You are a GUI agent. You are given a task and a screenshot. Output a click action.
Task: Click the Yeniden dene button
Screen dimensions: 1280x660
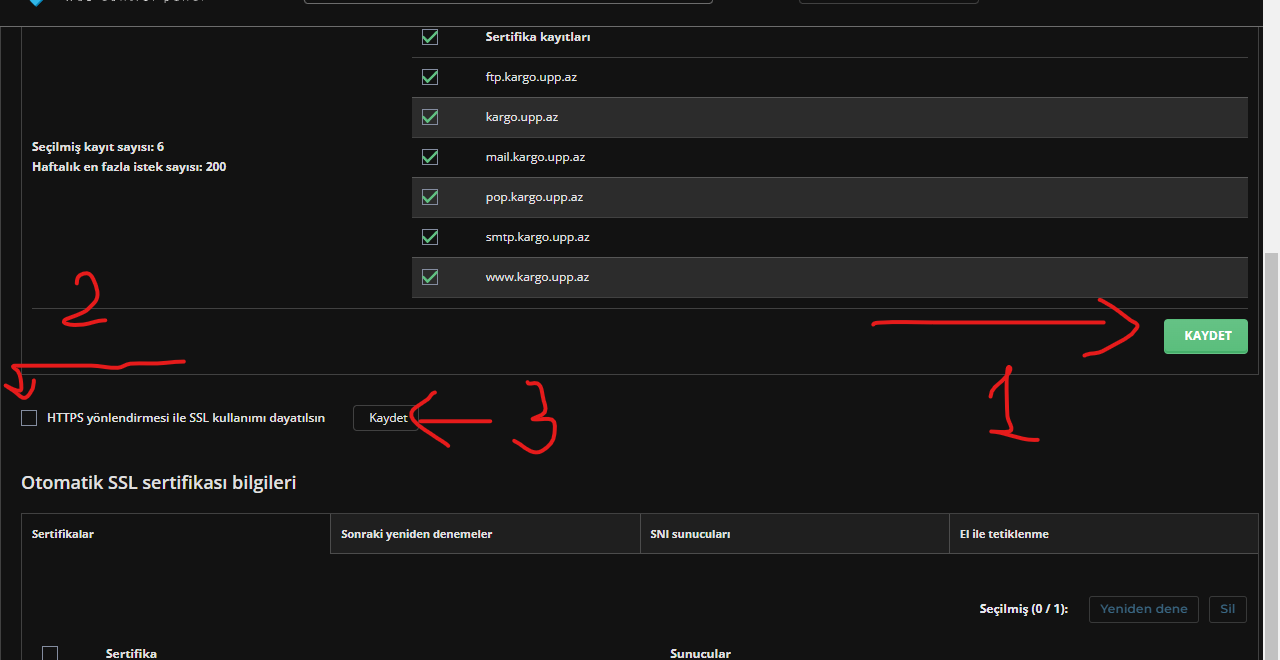pos(1143,609)
